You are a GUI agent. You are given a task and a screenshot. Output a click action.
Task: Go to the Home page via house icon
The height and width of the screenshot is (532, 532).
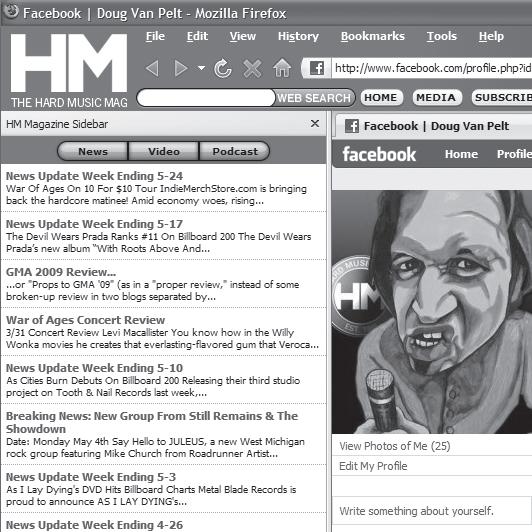282,68
